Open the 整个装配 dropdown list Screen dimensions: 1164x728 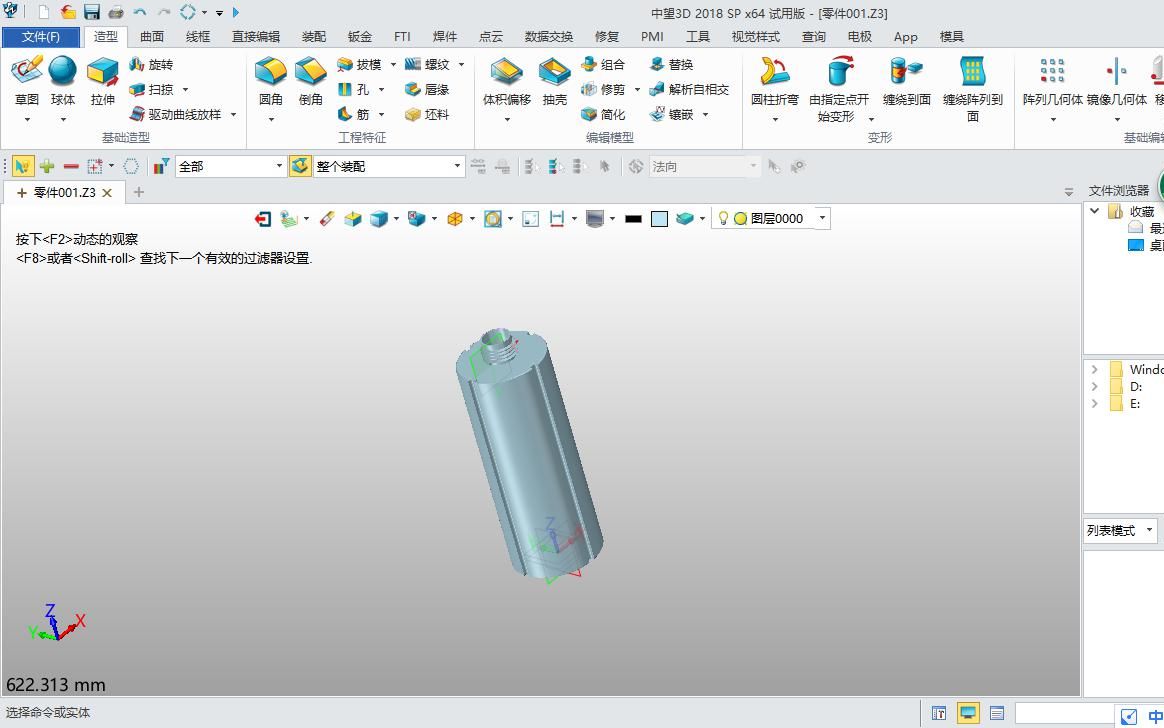[x=455, y=165]
